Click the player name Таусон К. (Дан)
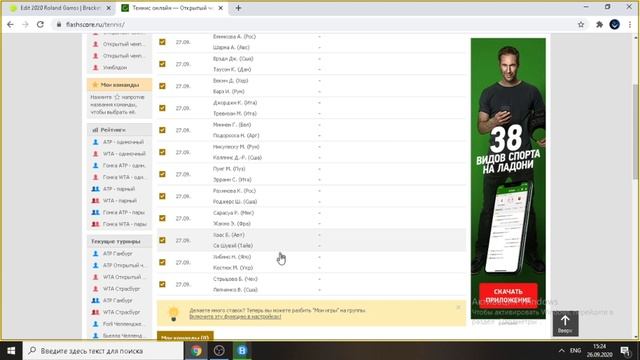 point(232,69)
